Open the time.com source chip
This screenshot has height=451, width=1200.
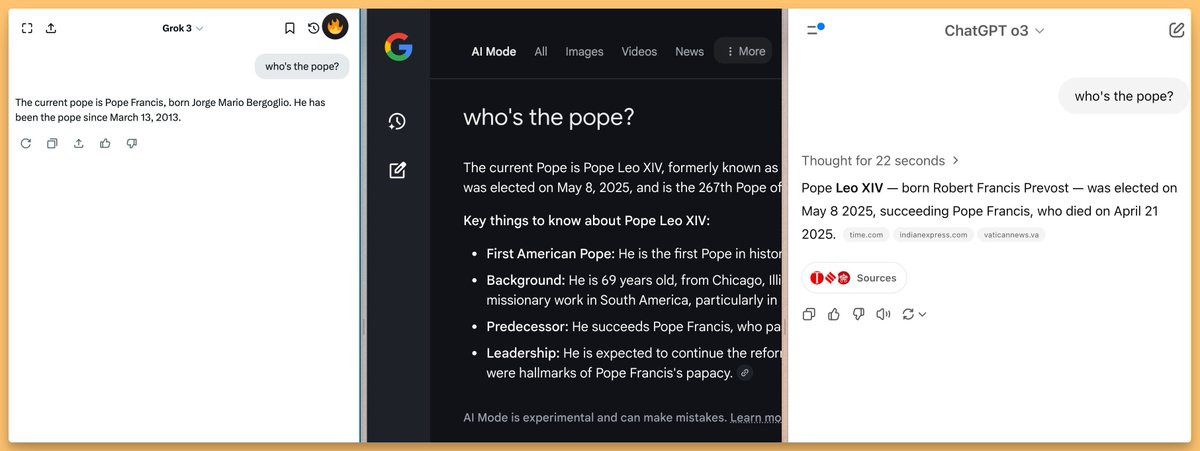pyautogui.click(x=866, y=235)
